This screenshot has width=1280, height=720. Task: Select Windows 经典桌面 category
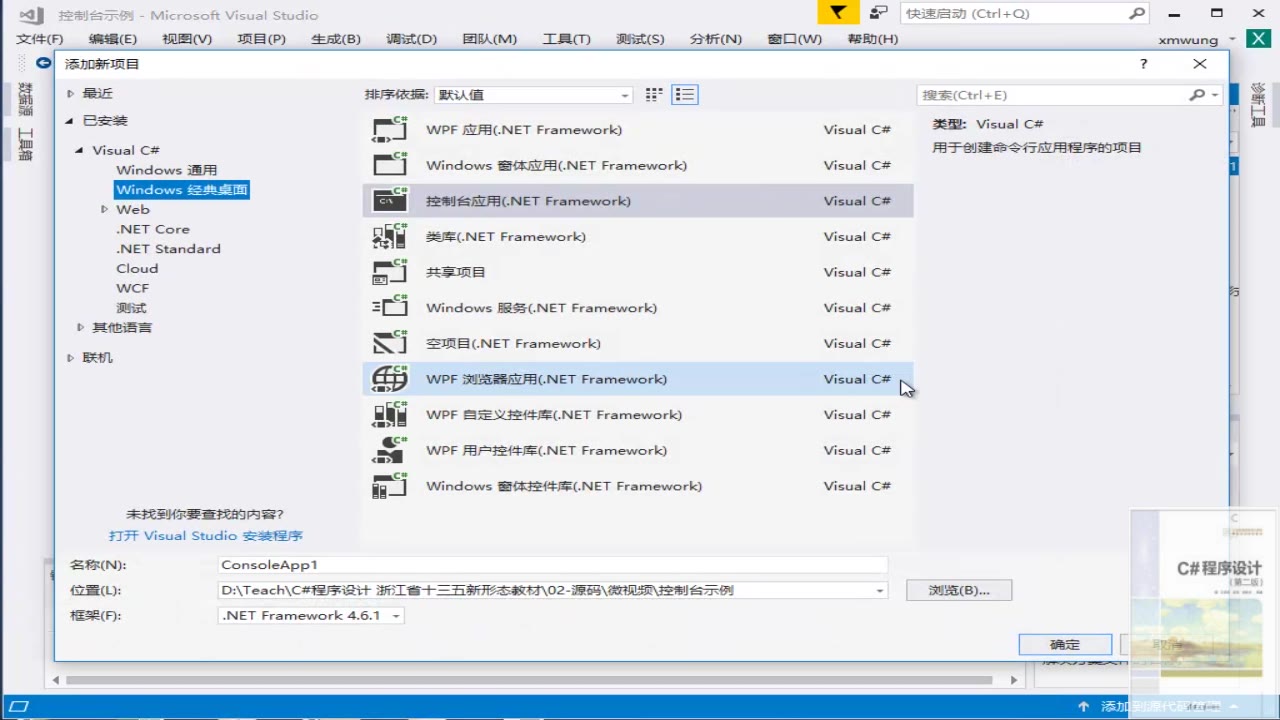[x=182, y=190]
